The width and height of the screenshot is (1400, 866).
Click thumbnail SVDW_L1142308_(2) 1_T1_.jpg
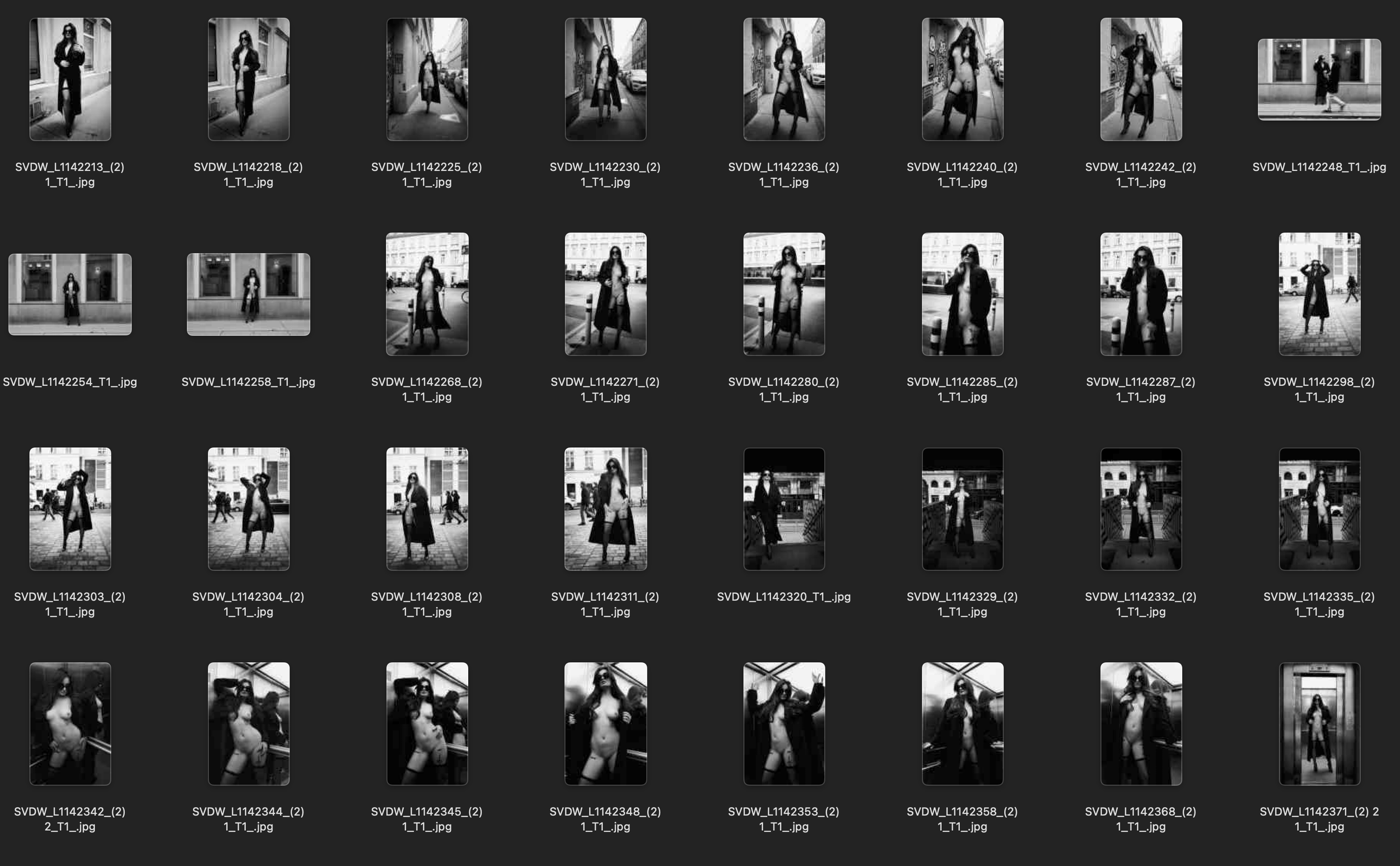(427, 509)
